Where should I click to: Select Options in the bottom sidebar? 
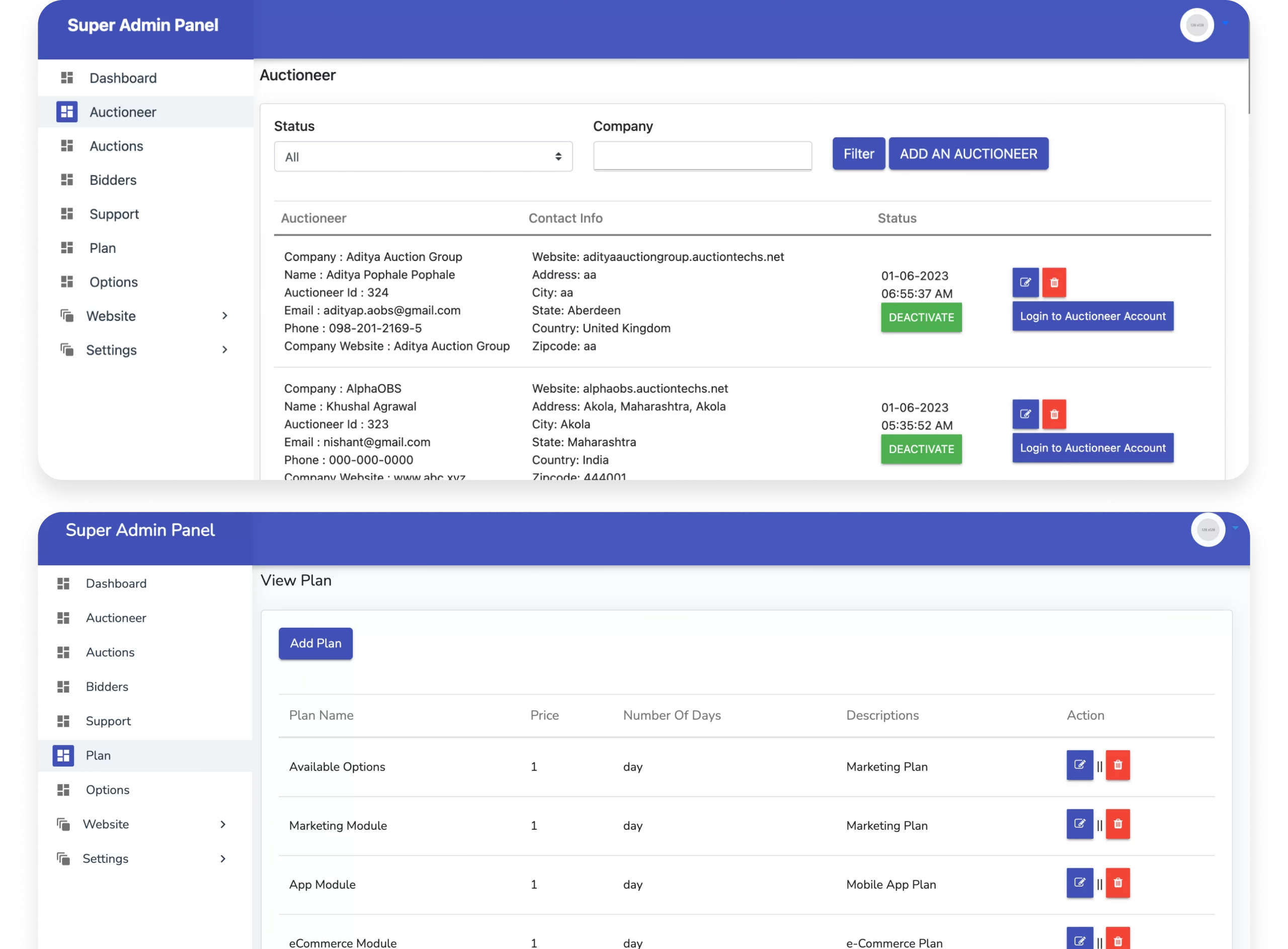point(108,790)
